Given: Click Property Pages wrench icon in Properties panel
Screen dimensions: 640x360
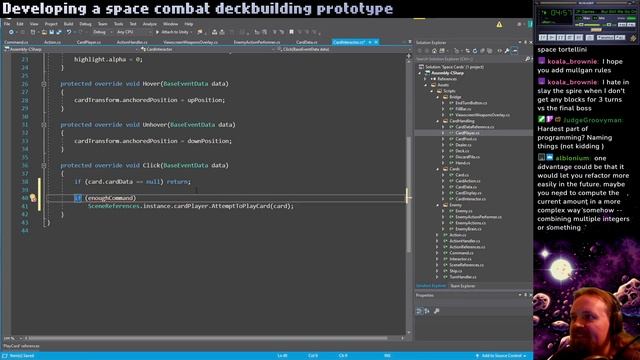Looking at the screenshot, I should pyautogui.click(x=437, y=311).
